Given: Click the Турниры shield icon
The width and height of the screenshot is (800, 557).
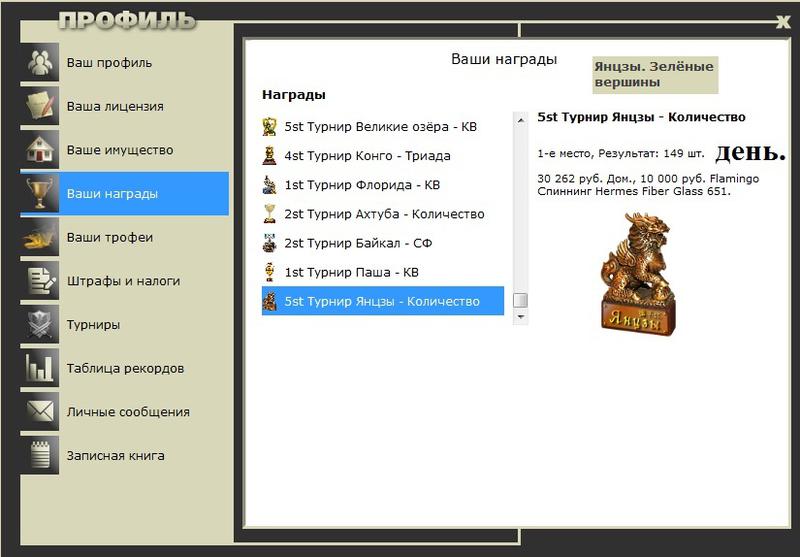Looking at the screenshot, I should coord(40,324).
